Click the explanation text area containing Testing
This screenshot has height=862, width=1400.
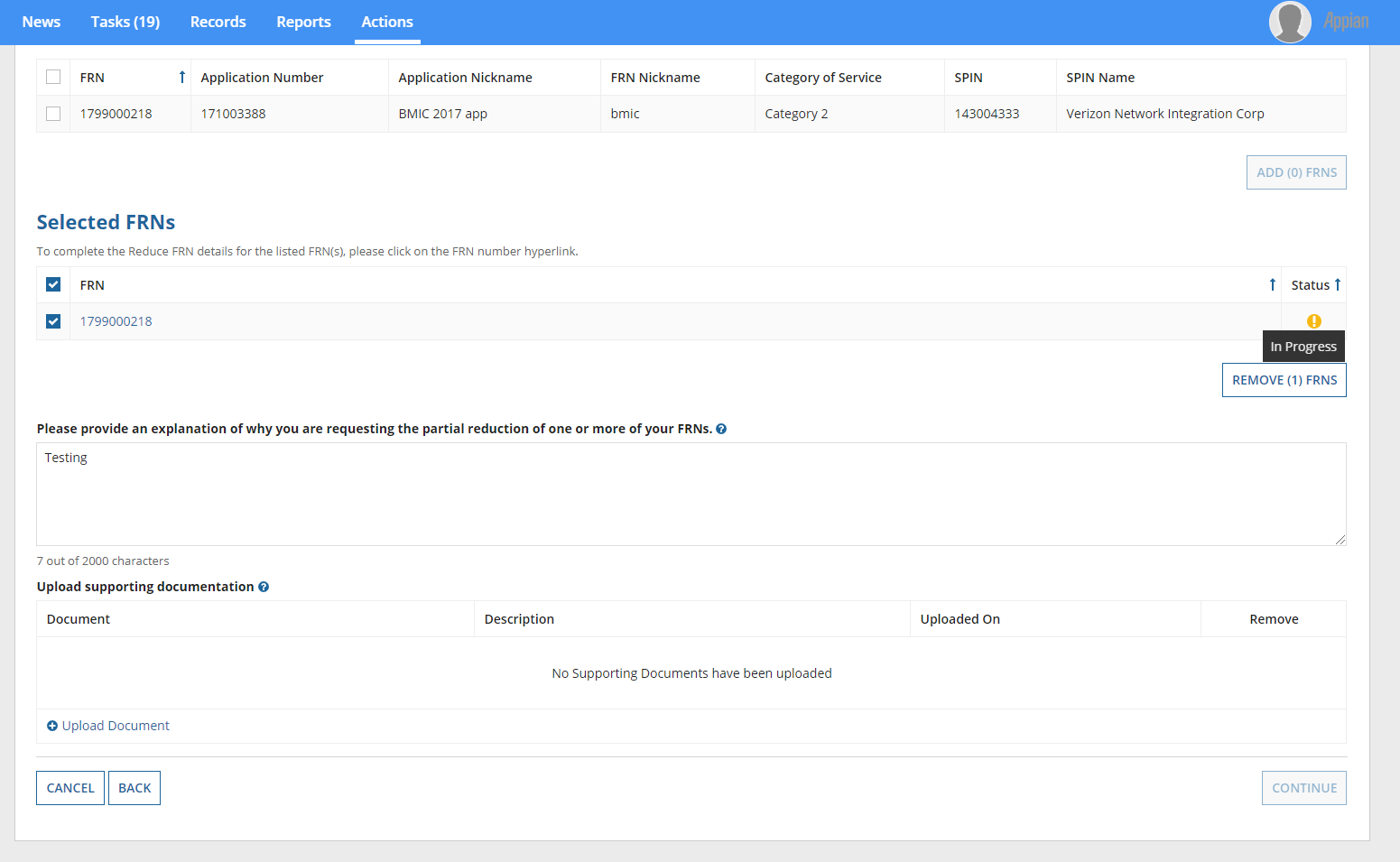point(691,494)
